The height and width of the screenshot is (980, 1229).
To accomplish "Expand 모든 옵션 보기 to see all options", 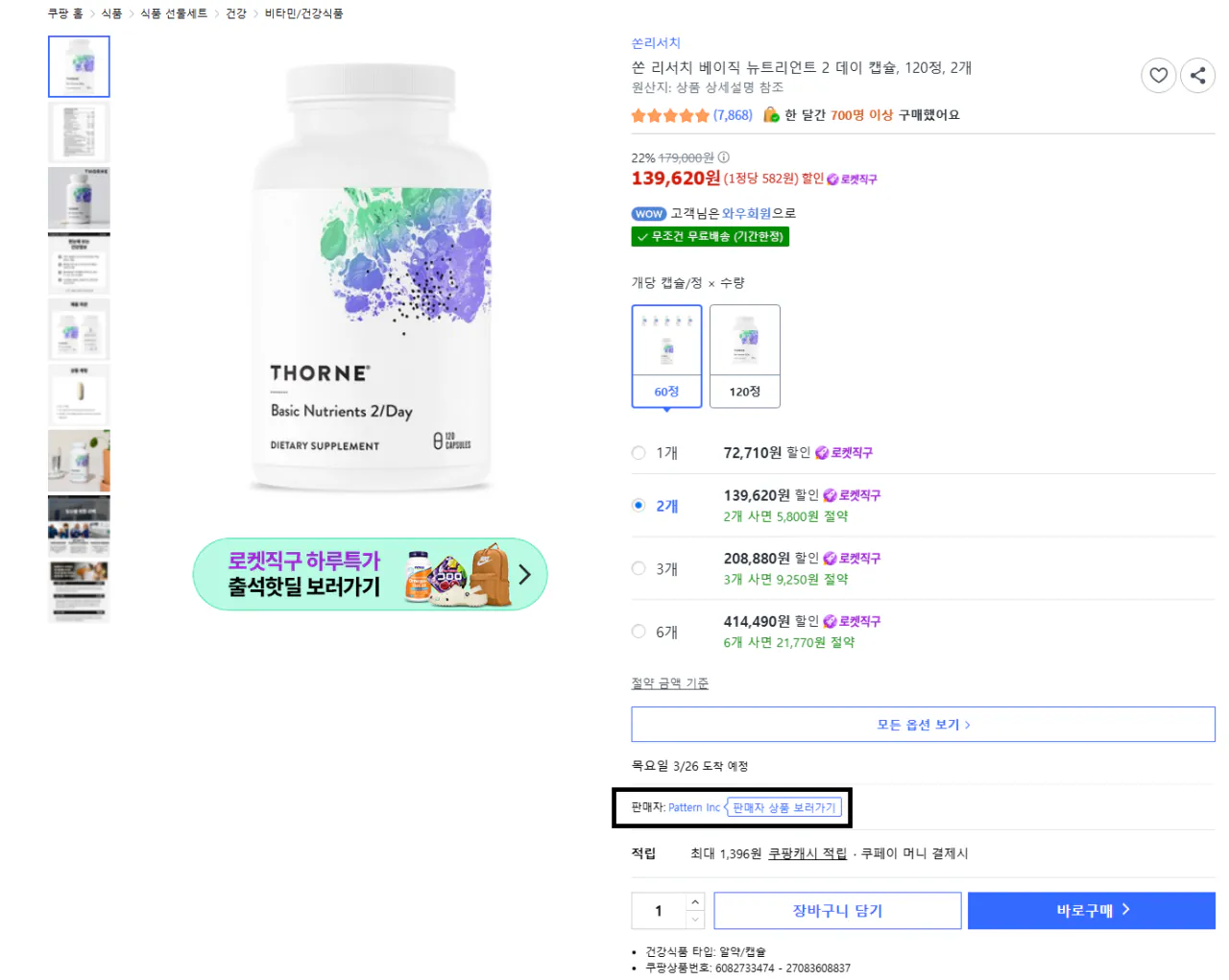I will point(922,724).
